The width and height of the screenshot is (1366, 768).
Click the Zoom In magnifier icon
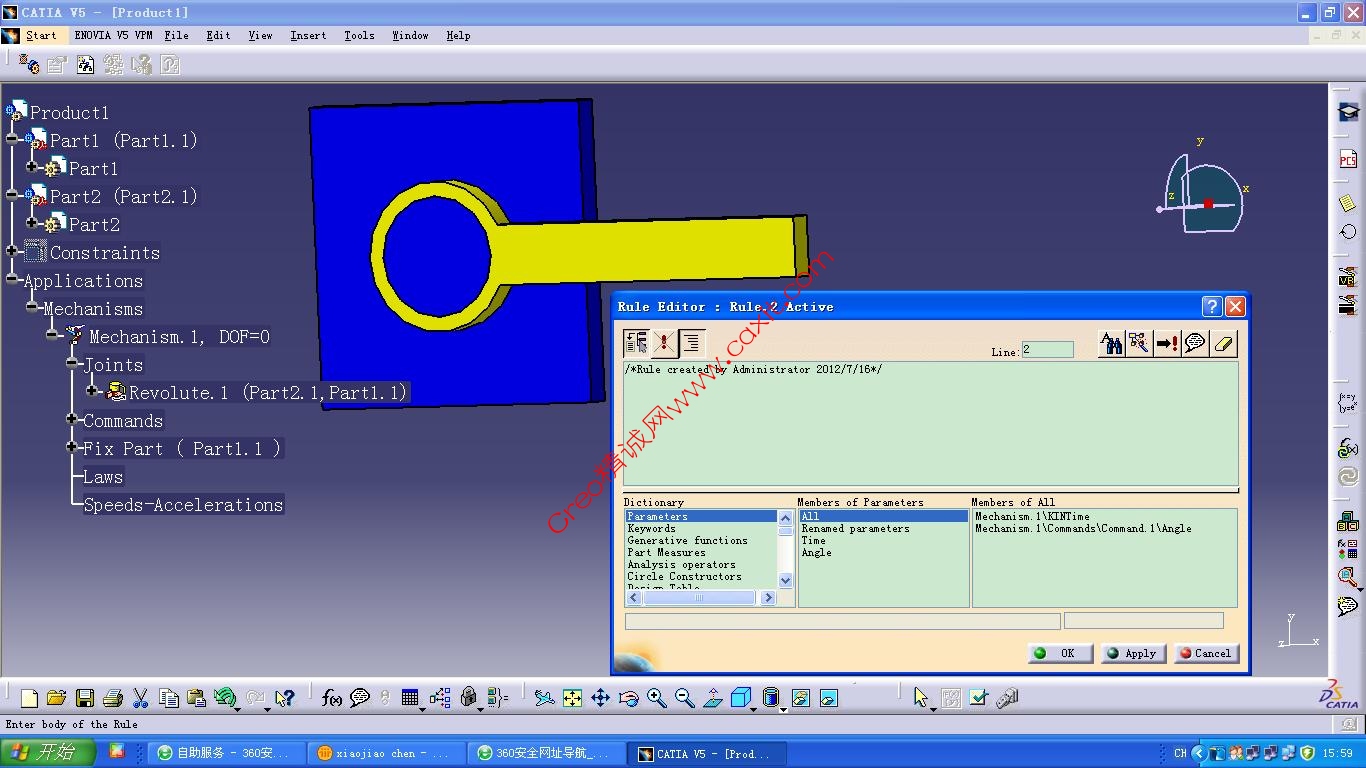(x=656, y=698)
